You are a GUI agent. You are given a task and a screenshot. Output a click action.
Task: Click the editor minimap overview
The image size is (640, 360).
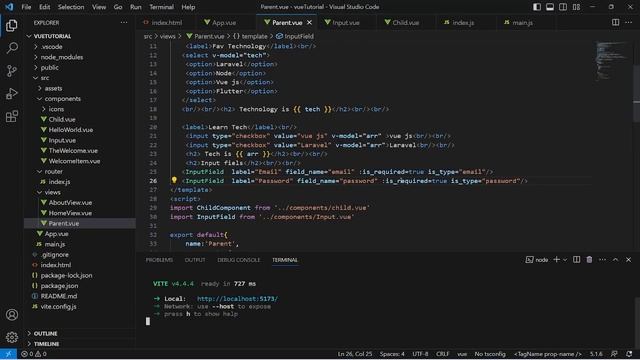tap(612, 61)
